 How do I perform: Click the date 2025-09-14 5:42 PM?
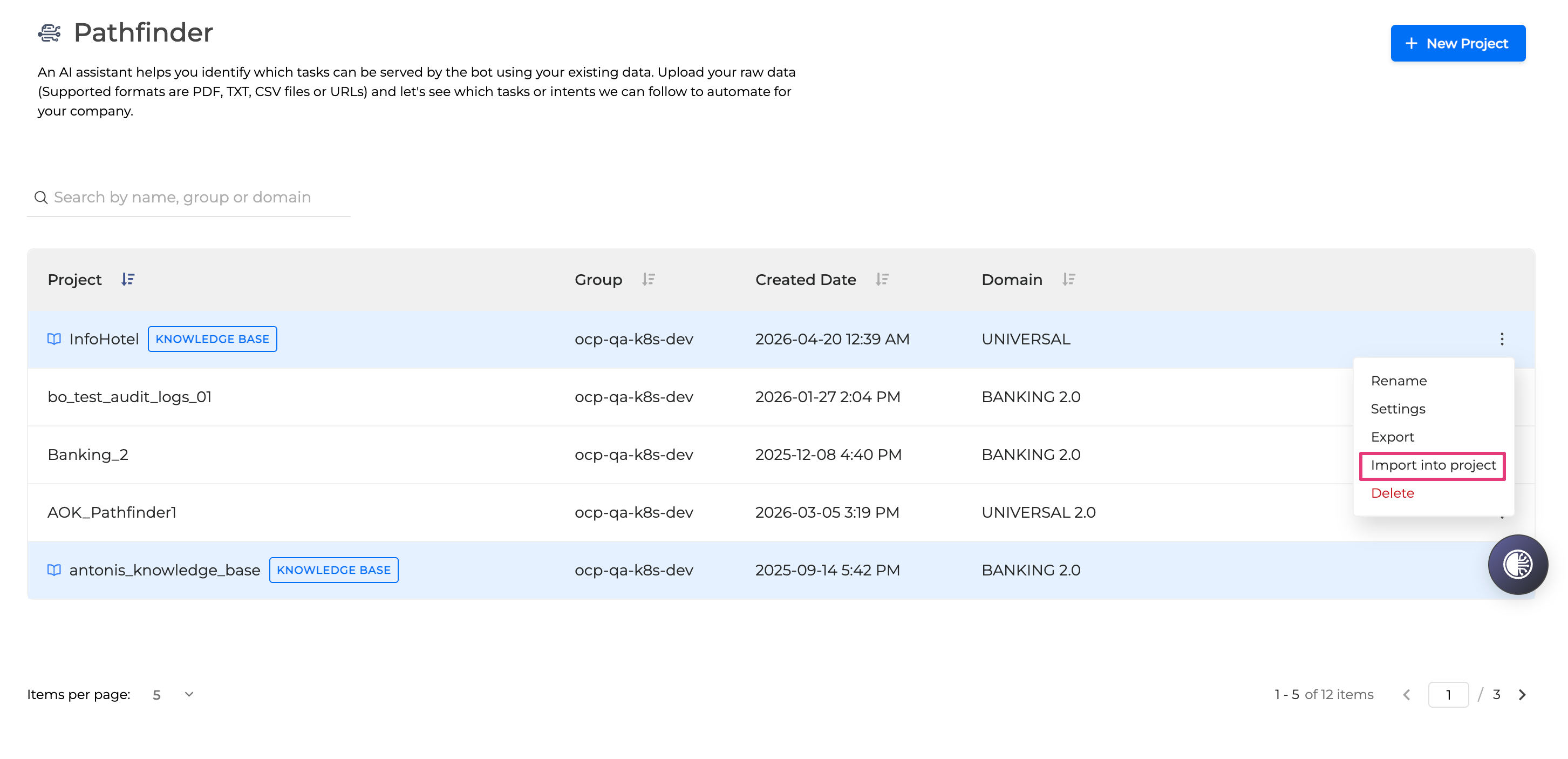tap(827, 570)
